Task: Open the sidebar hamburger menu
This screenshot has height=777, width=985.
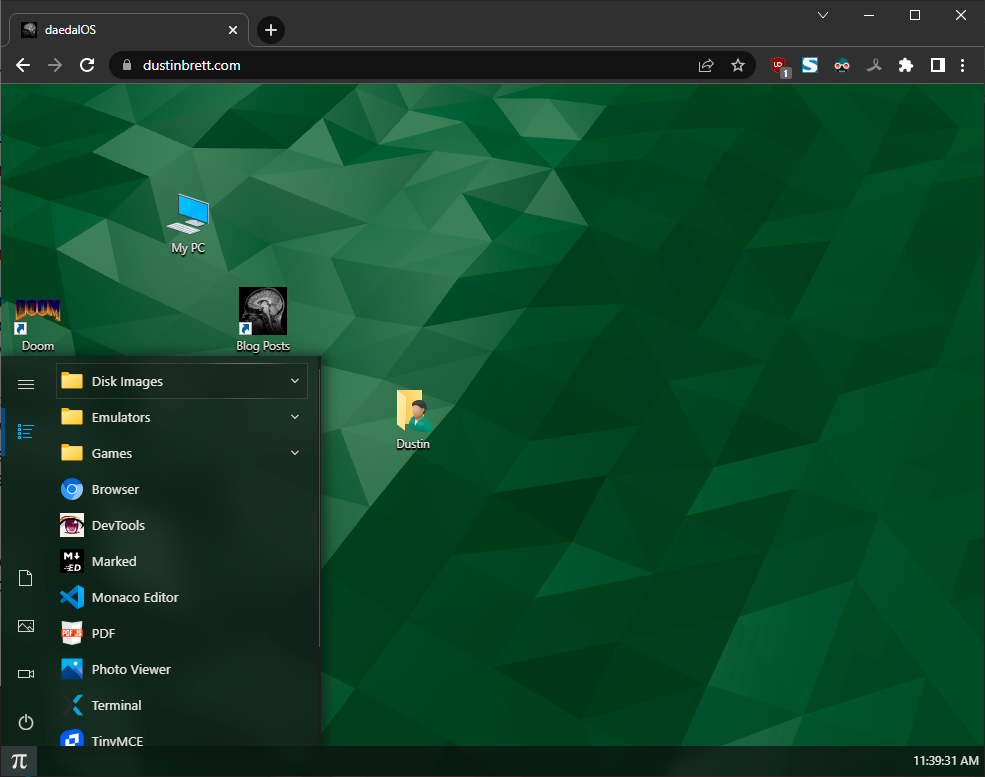Action: pos(26,384)
